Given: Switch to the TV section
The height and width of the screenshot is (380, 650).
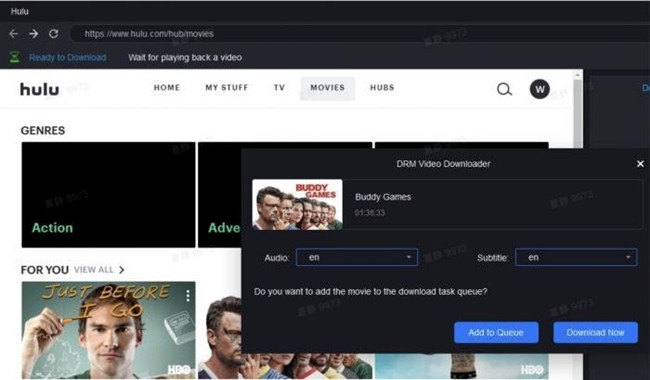Looking at the screenshot, I should (279, 88).
